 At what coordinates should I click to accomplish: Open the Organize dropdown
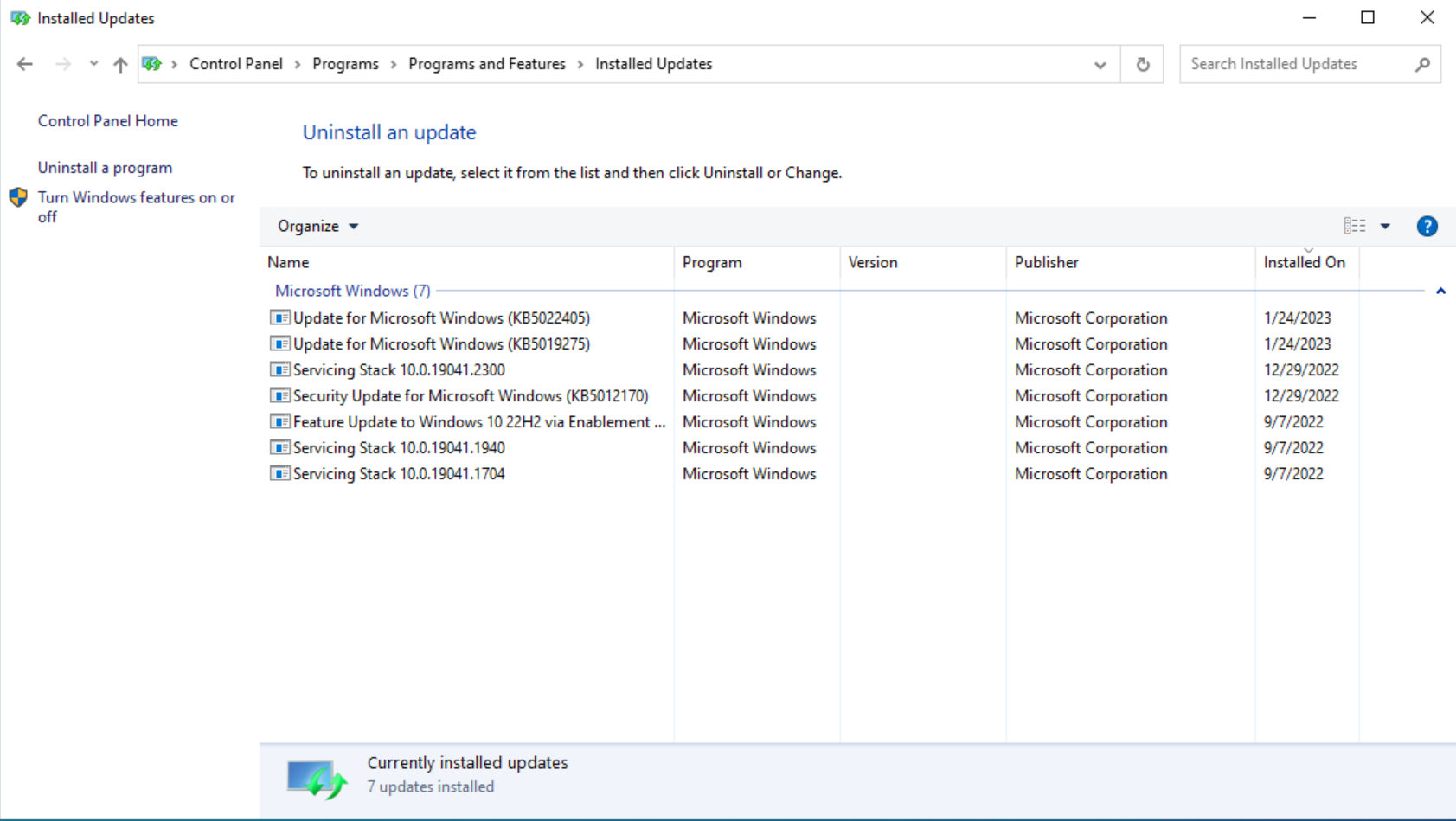tap(316, 226)
